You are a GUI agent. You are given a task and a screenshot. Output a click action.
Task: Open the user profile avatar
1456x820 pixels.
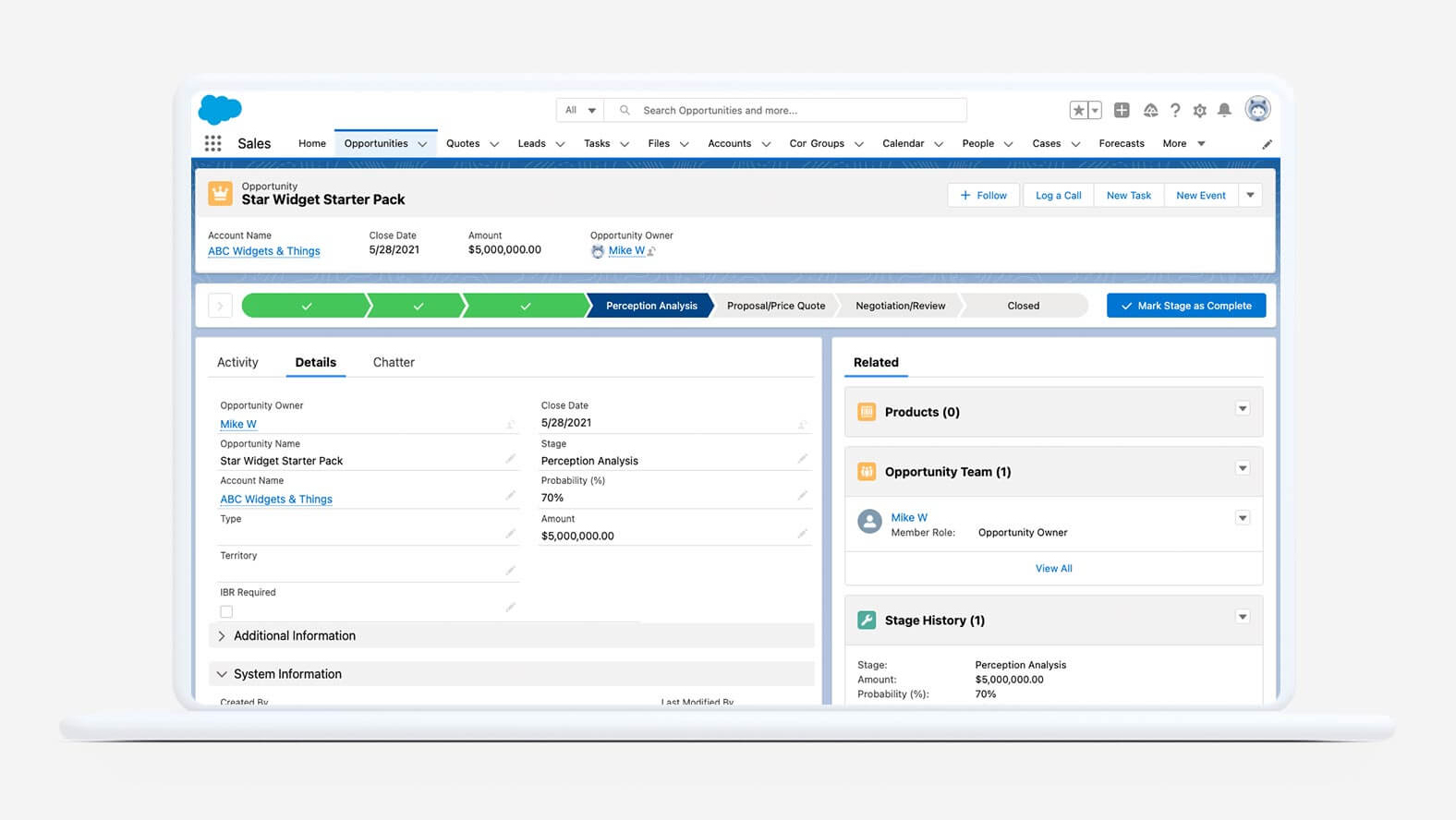tap(1257, 109)
